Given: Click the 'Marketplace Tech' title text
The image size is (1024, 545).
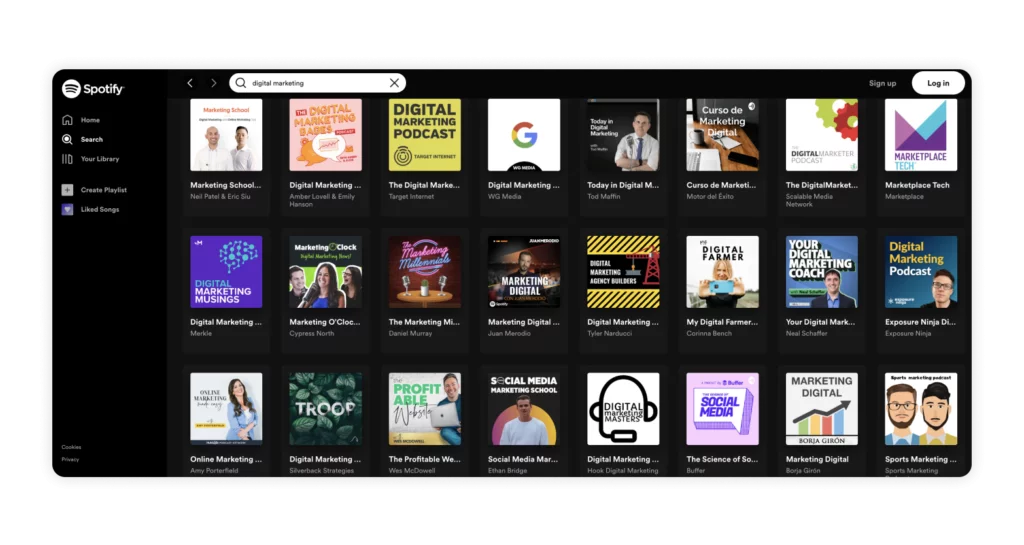Looking at the screenshot, I should (917, 185).
